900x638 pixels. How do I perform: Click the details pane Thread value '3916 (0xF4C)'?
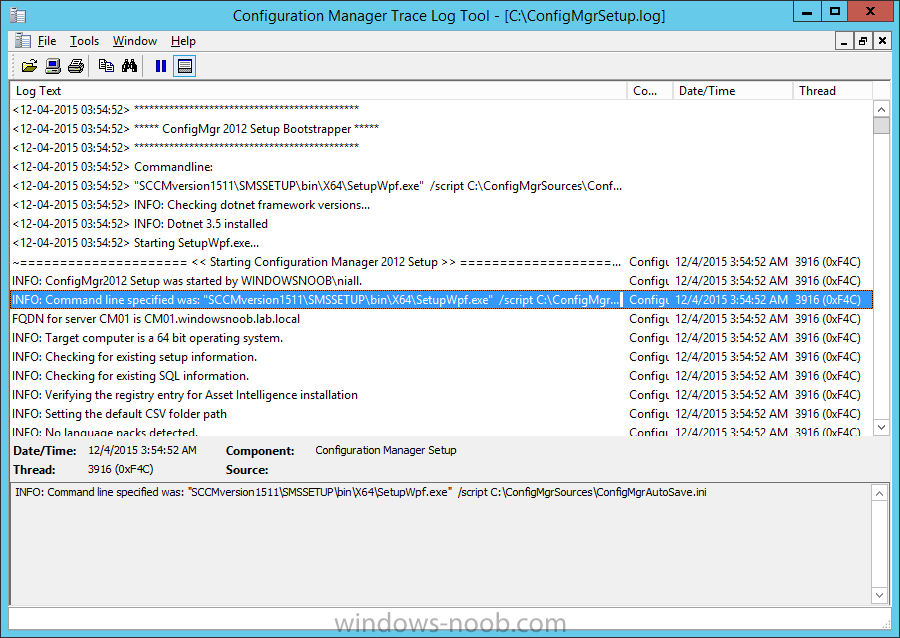[121, 469]
